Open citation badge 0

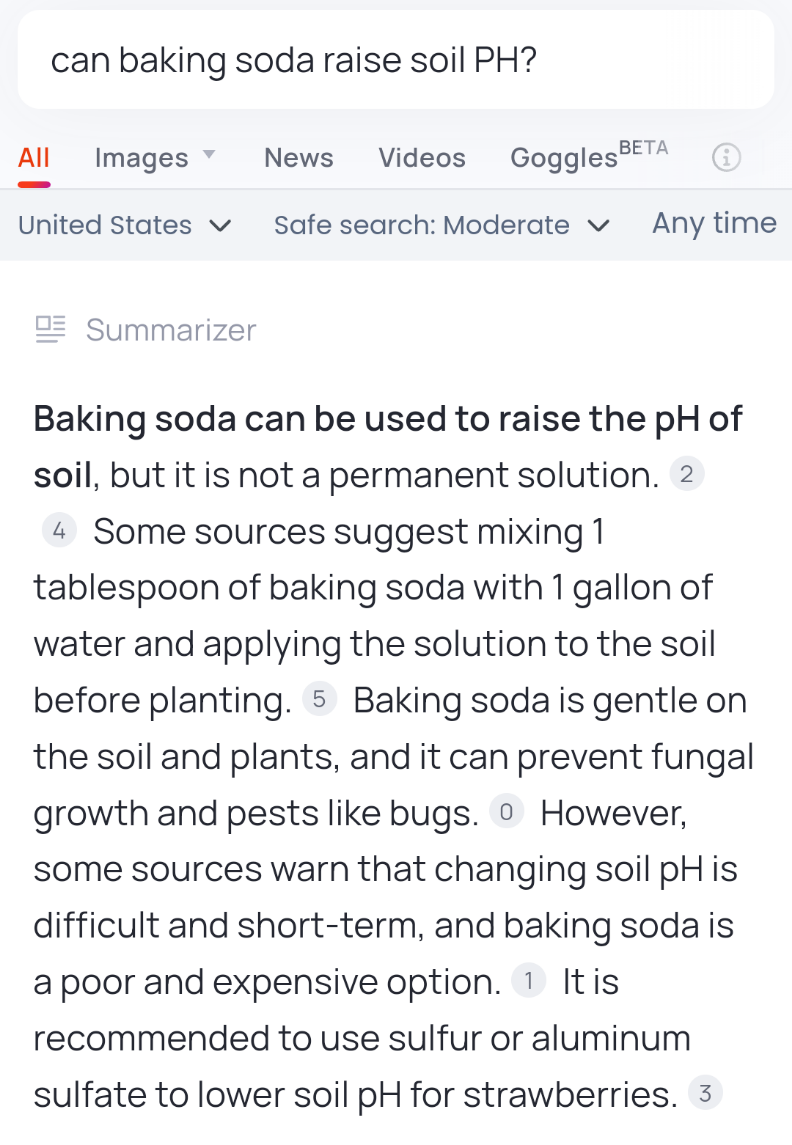(x=506, y=811)
